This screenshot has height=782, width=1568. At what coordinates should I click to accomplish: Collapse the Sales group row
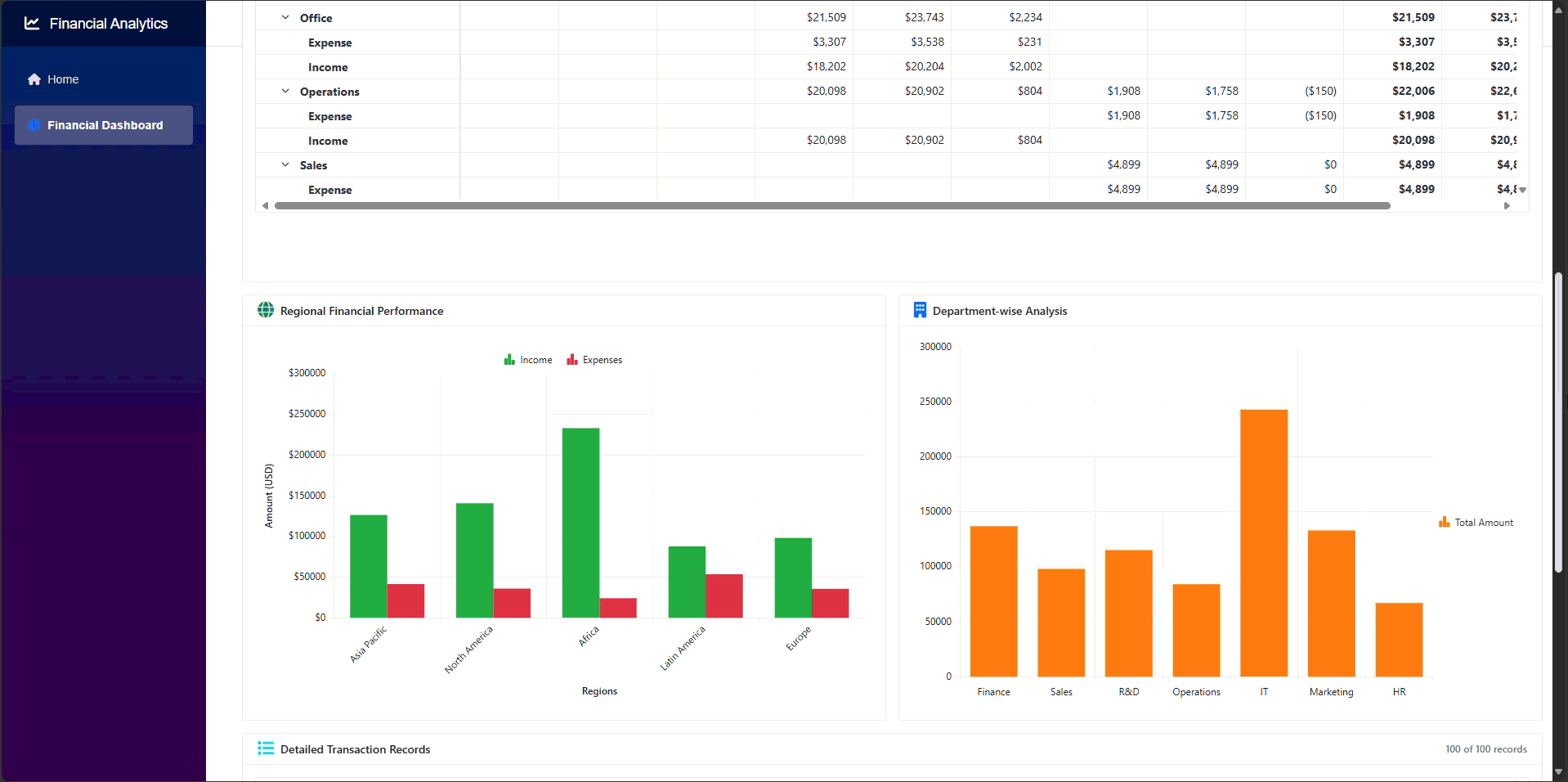[284, 164]
